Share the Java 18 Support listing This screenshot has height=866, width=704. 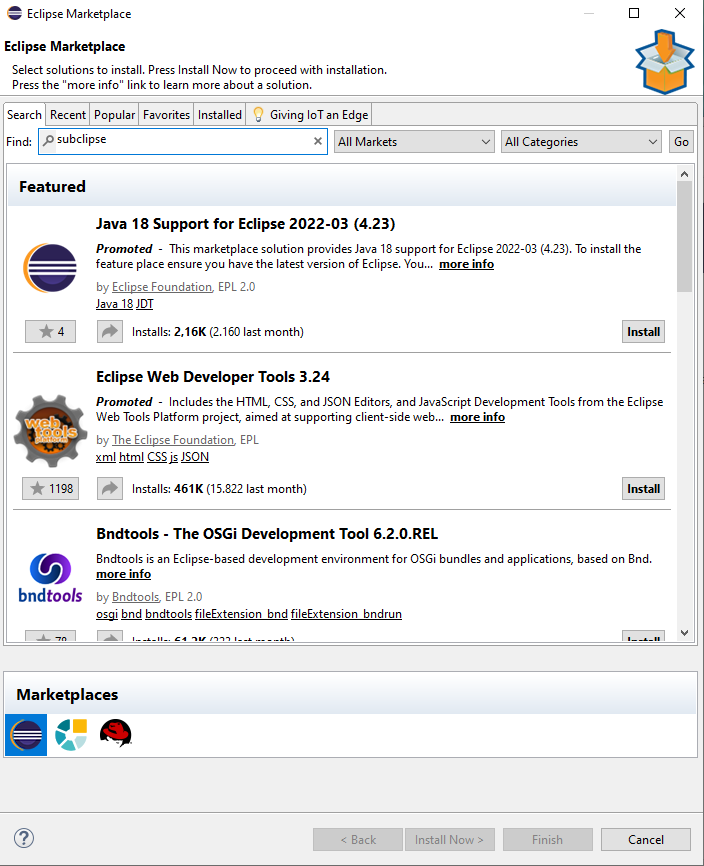click(x=110, y=331)
